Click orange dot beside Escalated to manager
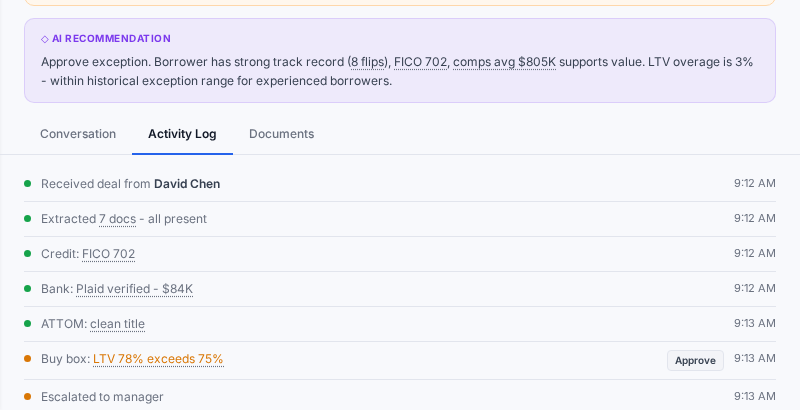Image resolution: width=800 pixels, height=410 pixels. (x=28, y=397)
